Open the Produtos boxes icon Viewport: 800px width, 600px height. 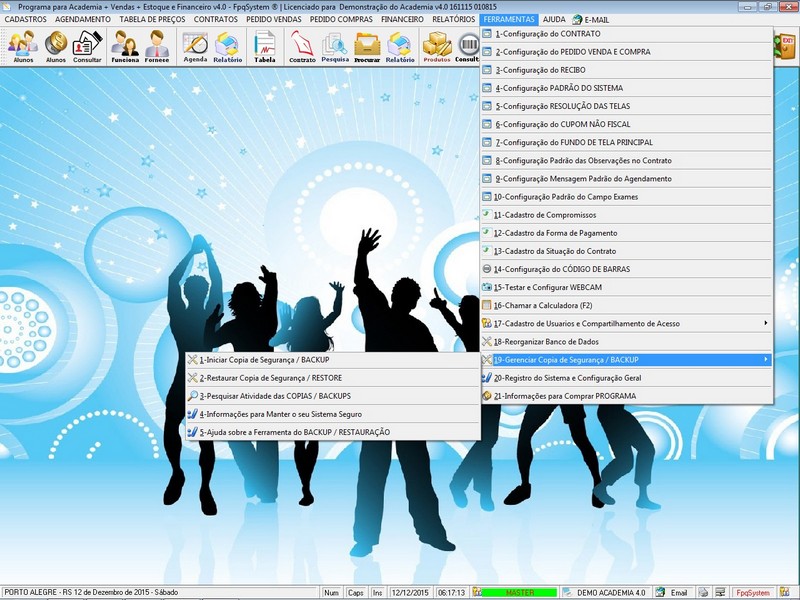pos(437,46)
